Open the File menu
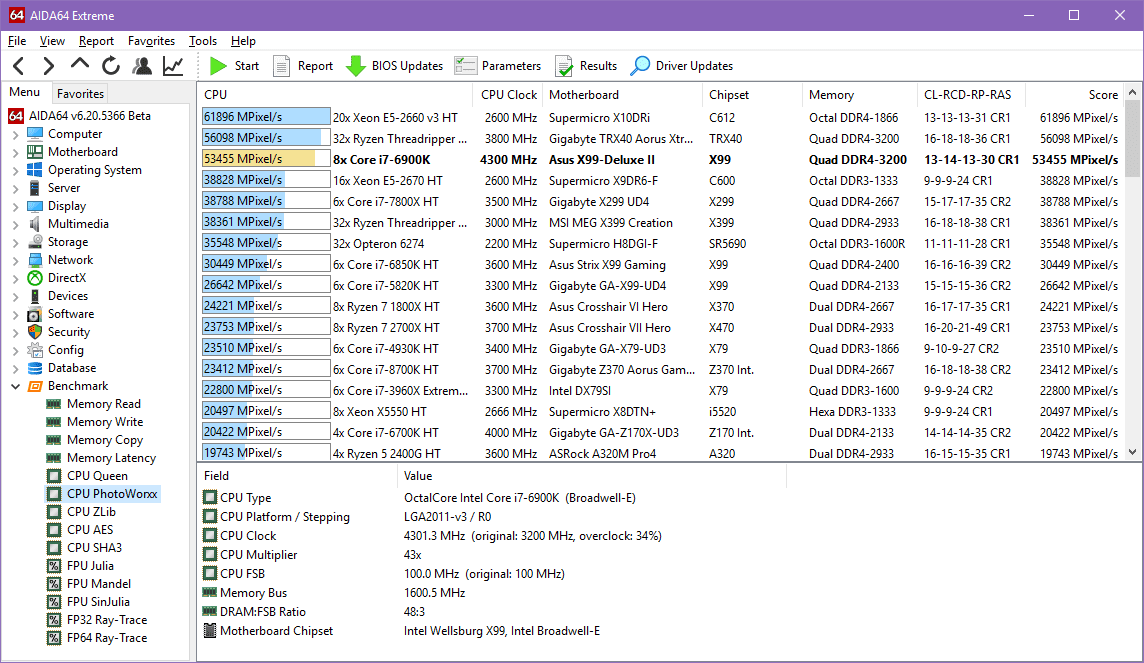1144x663 pixels. coord(17,41)
